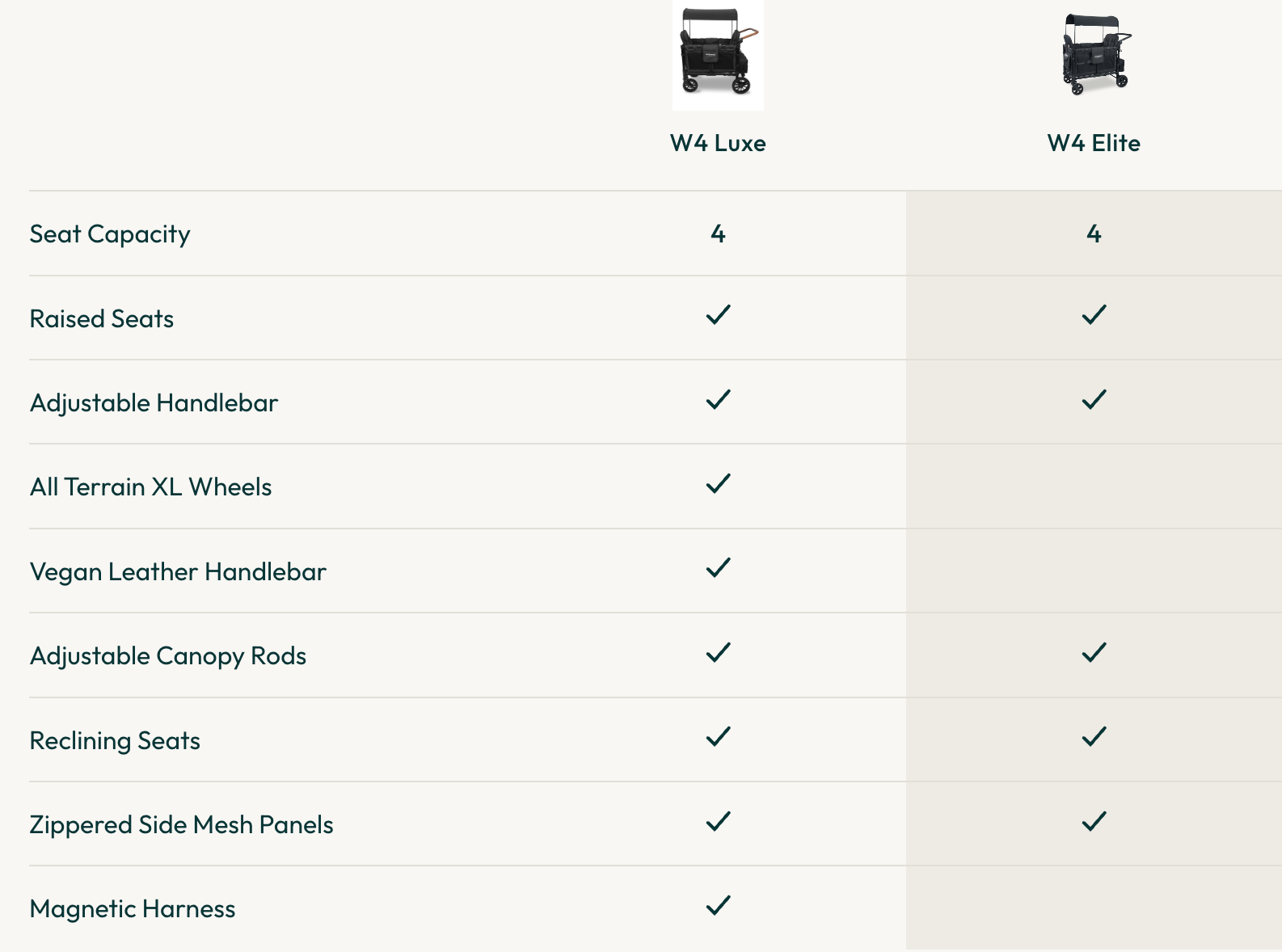
Task: Click the Vegan Leather Handlebar feature label
Action: [178, 572]
